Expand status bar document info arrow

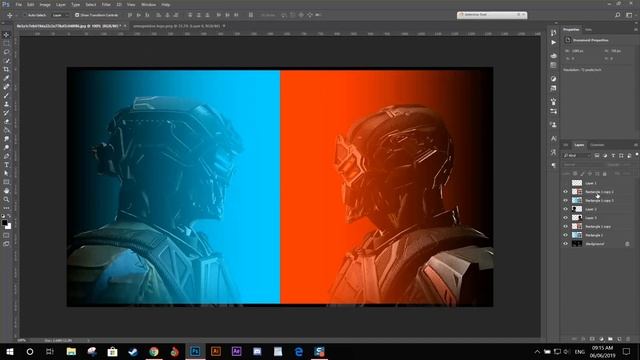click(x=89, y=340)
